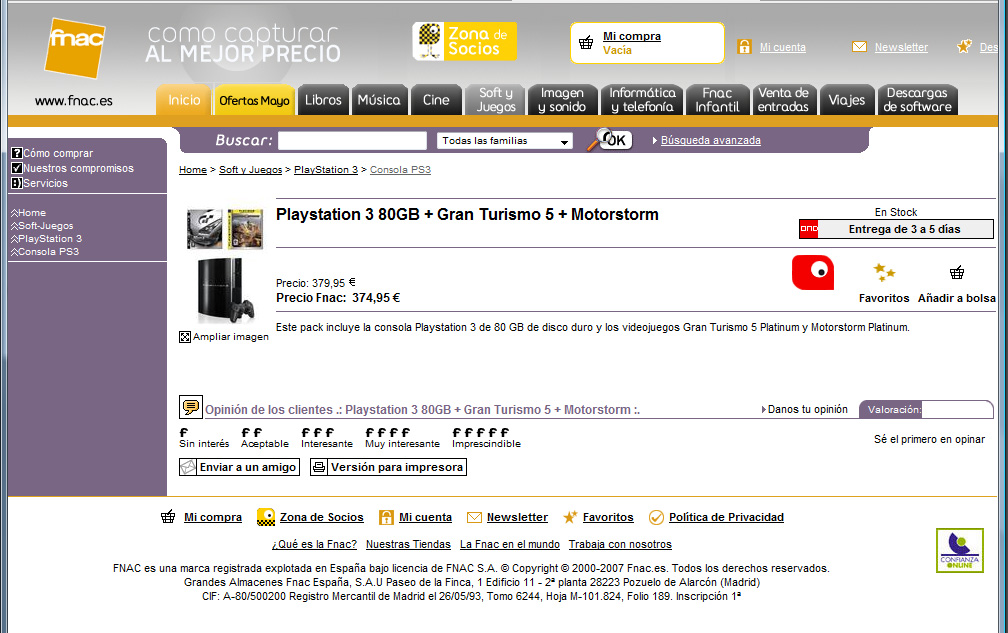
Task: Click the footer Zona de Socios yellow icon
Action: pos(266,517)
